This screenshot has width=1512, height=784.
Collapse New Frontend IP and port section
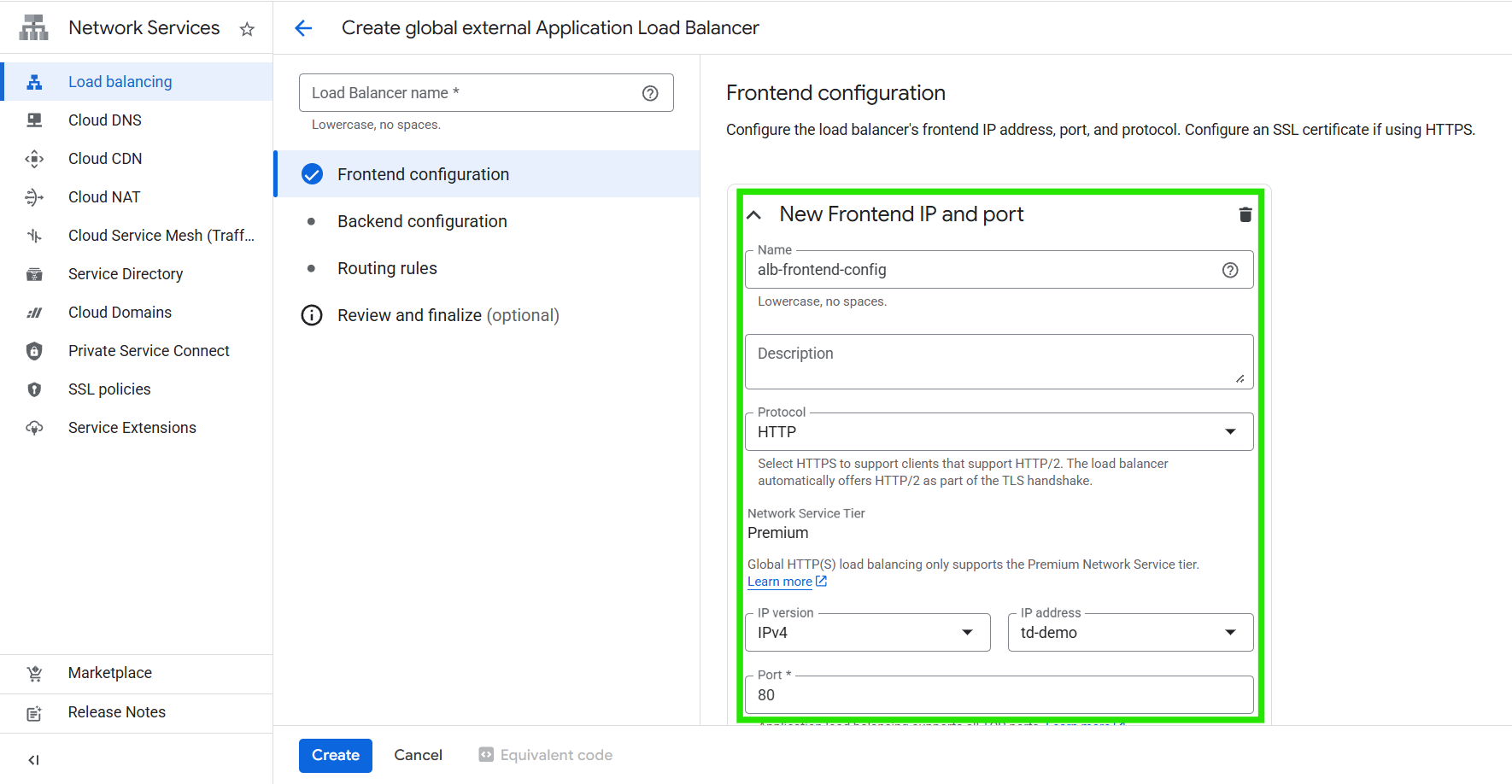753,215
